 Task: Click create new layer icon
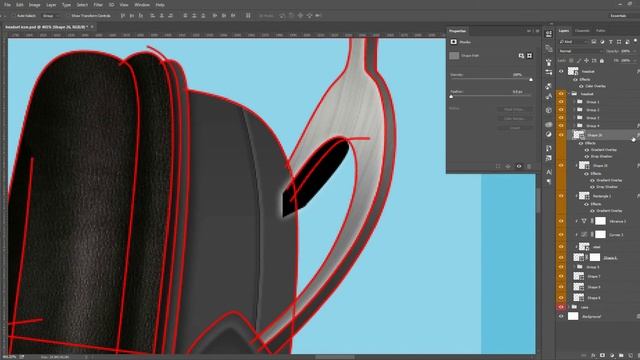pyautogui.click(x=631, y=356)
